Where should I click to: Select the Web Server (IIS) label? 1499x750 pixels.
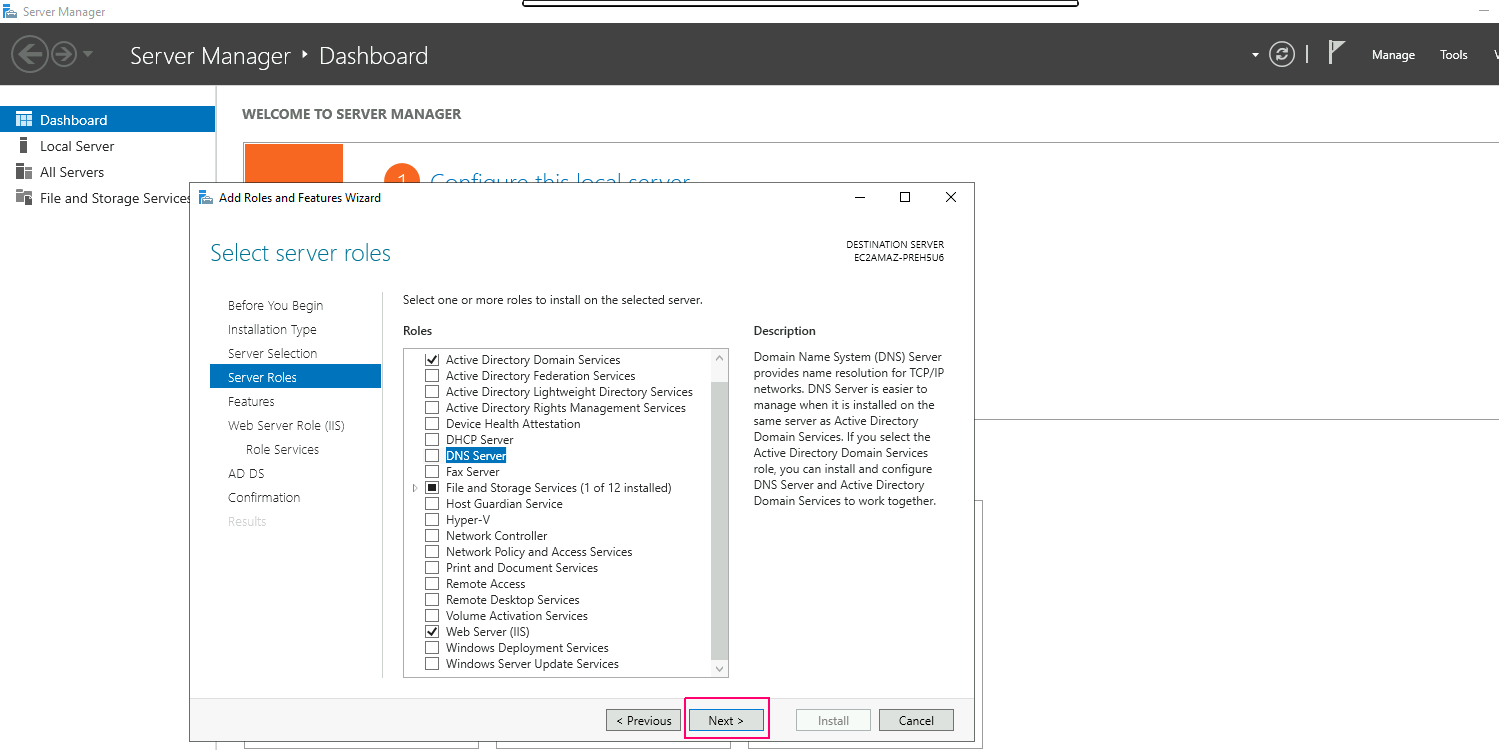[488, 632]
